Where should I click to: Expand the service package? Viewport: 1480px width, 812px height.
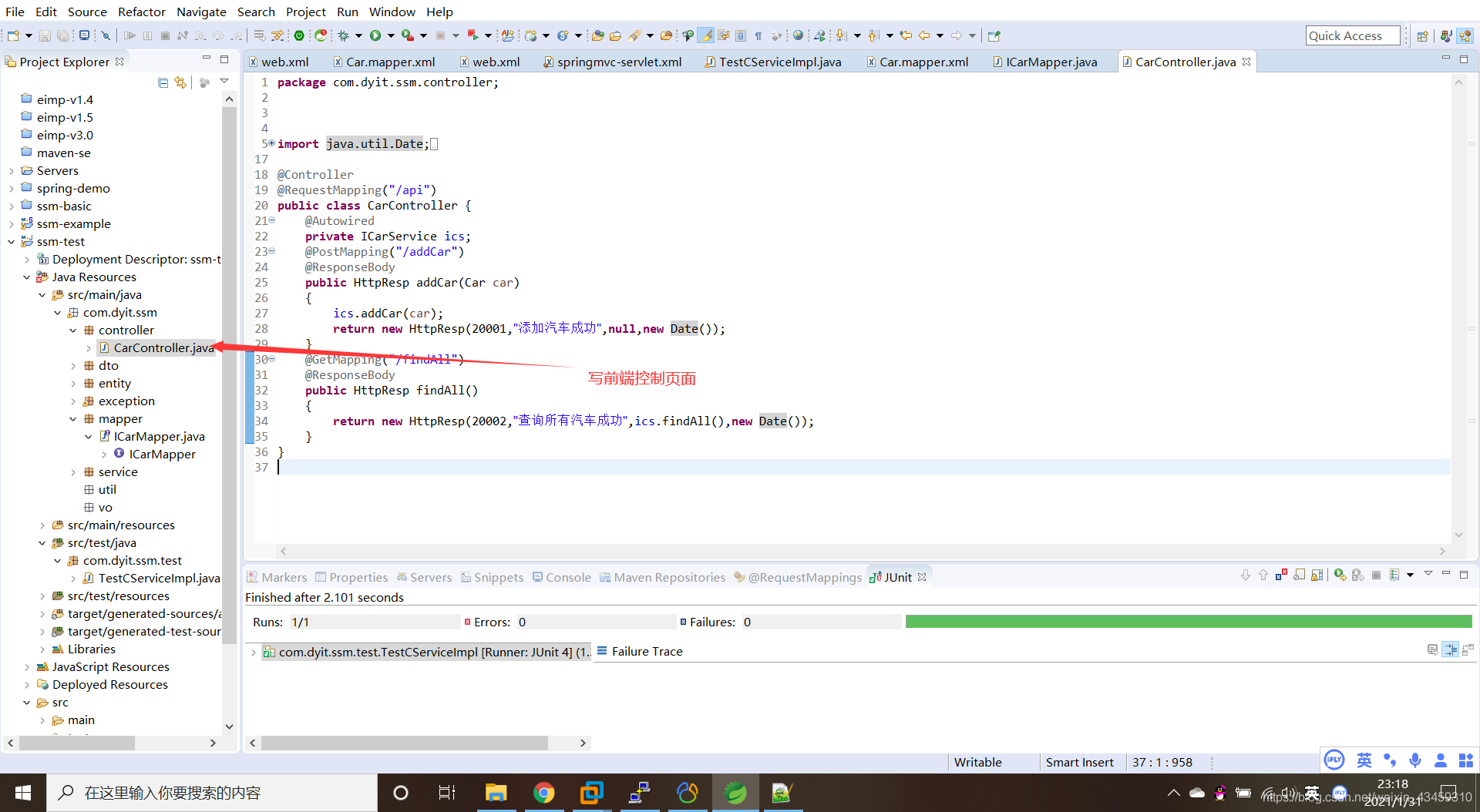click(x=73, y=472)
